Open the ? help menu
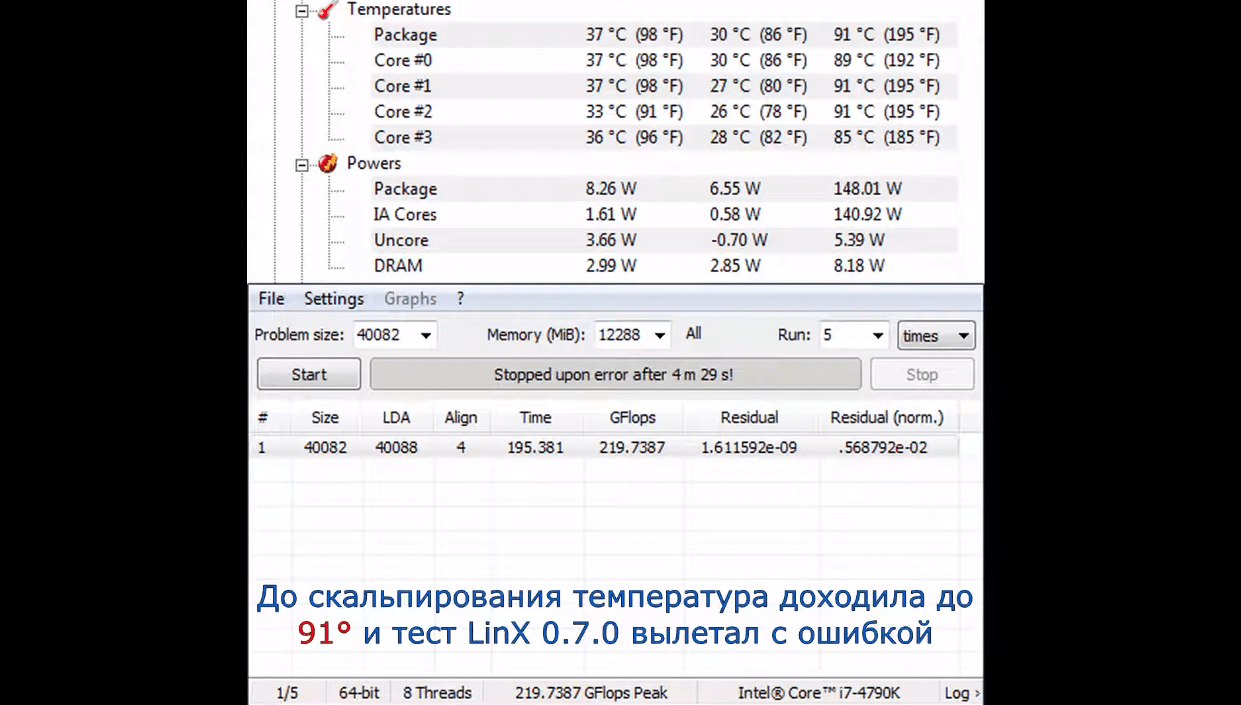 click(x=460, y=299)
